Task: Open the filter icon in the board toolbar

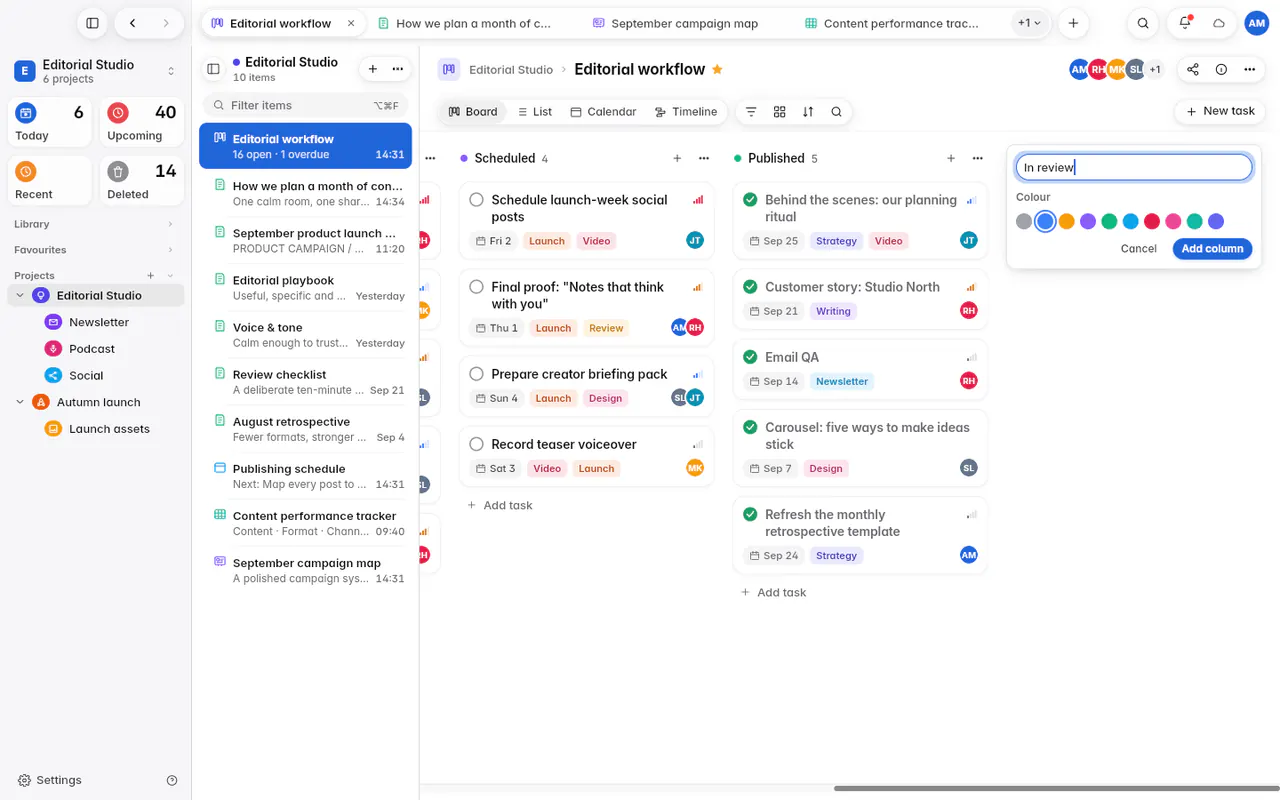Action: pos(751,112)
